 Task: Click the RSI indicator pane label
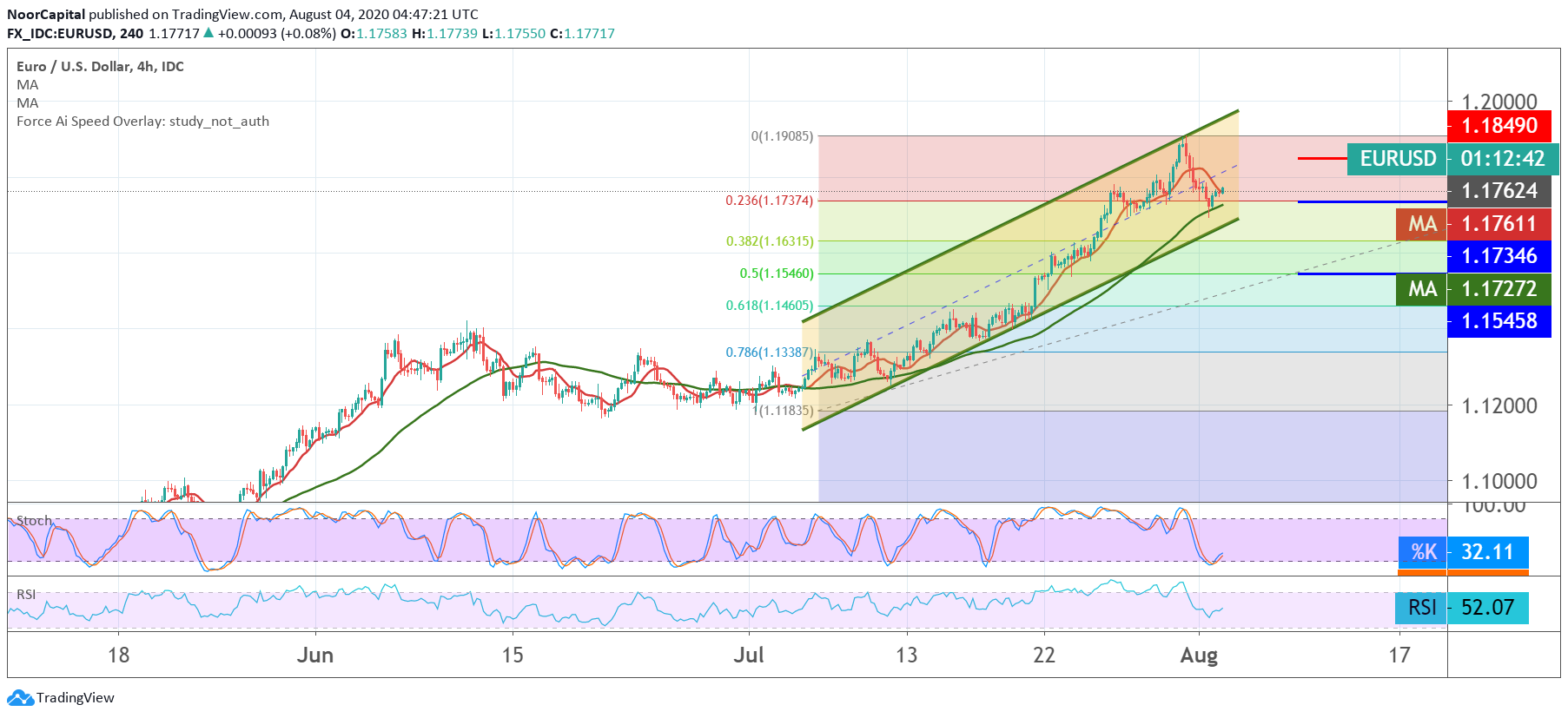coord(26,595)
